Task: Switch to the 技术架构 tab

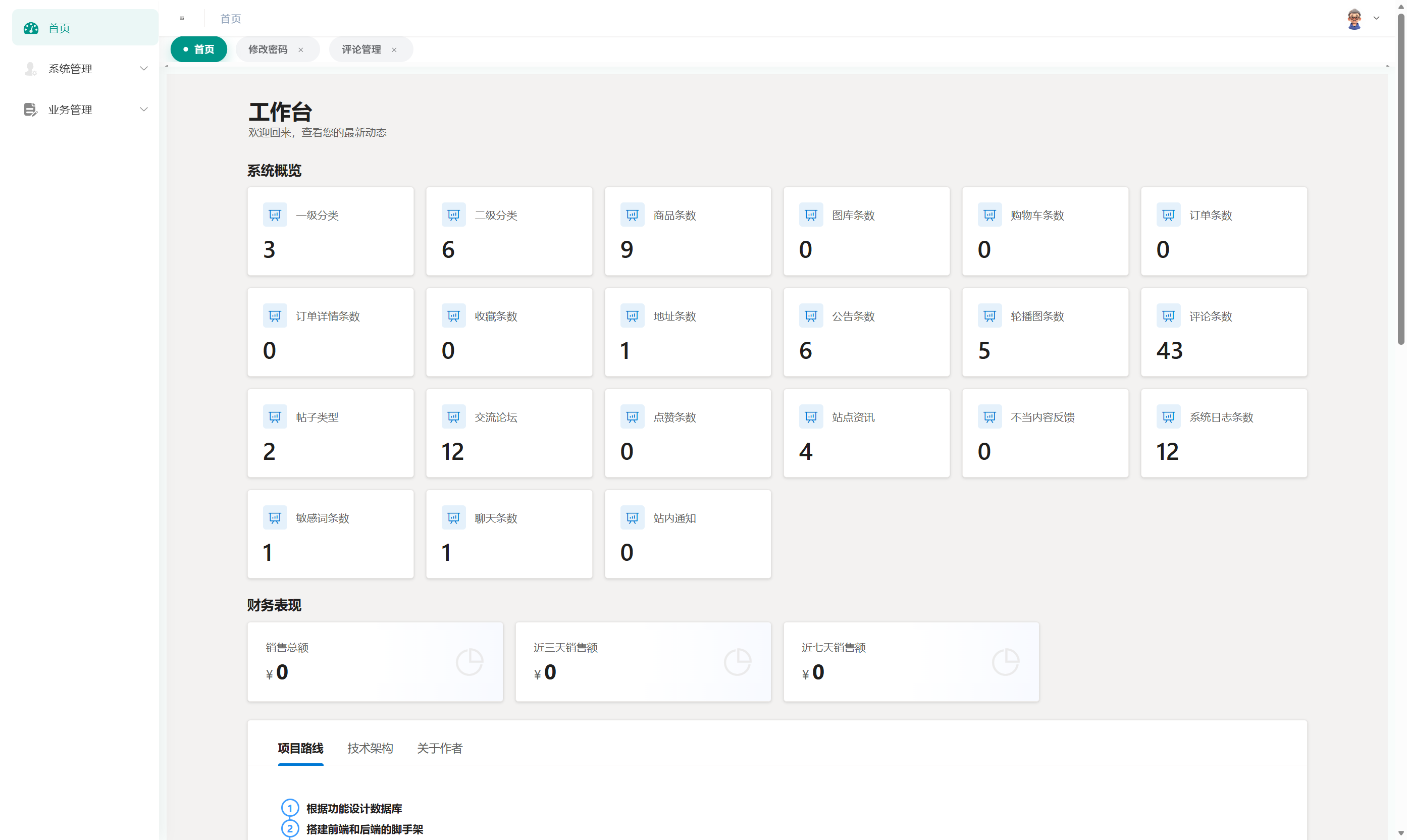Action: click(370, 748)
